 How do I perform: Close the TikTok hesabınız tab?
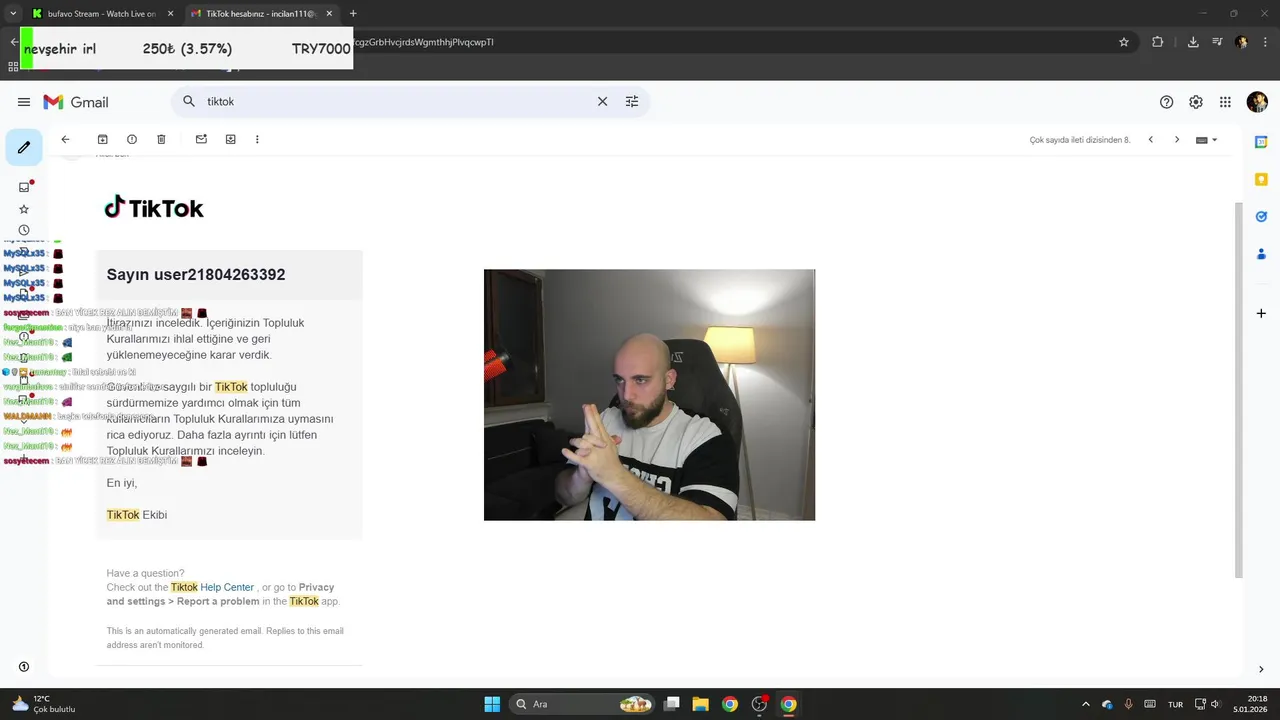[x=329, y=14]
